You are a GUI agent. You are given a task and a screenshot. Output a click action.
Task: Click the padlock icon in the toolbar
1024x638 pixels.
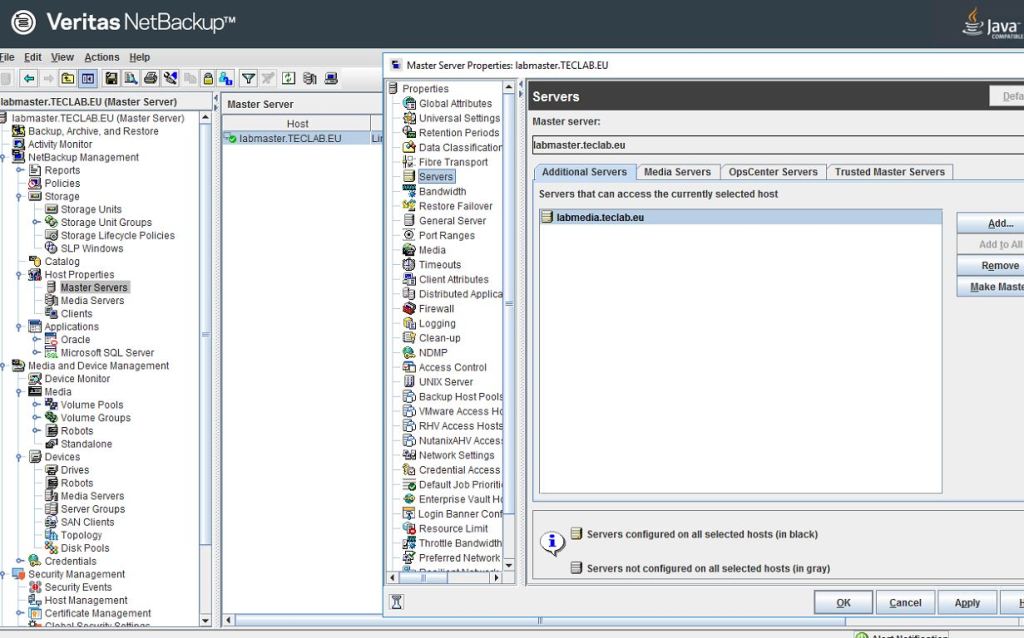click(x=208, y=78)
